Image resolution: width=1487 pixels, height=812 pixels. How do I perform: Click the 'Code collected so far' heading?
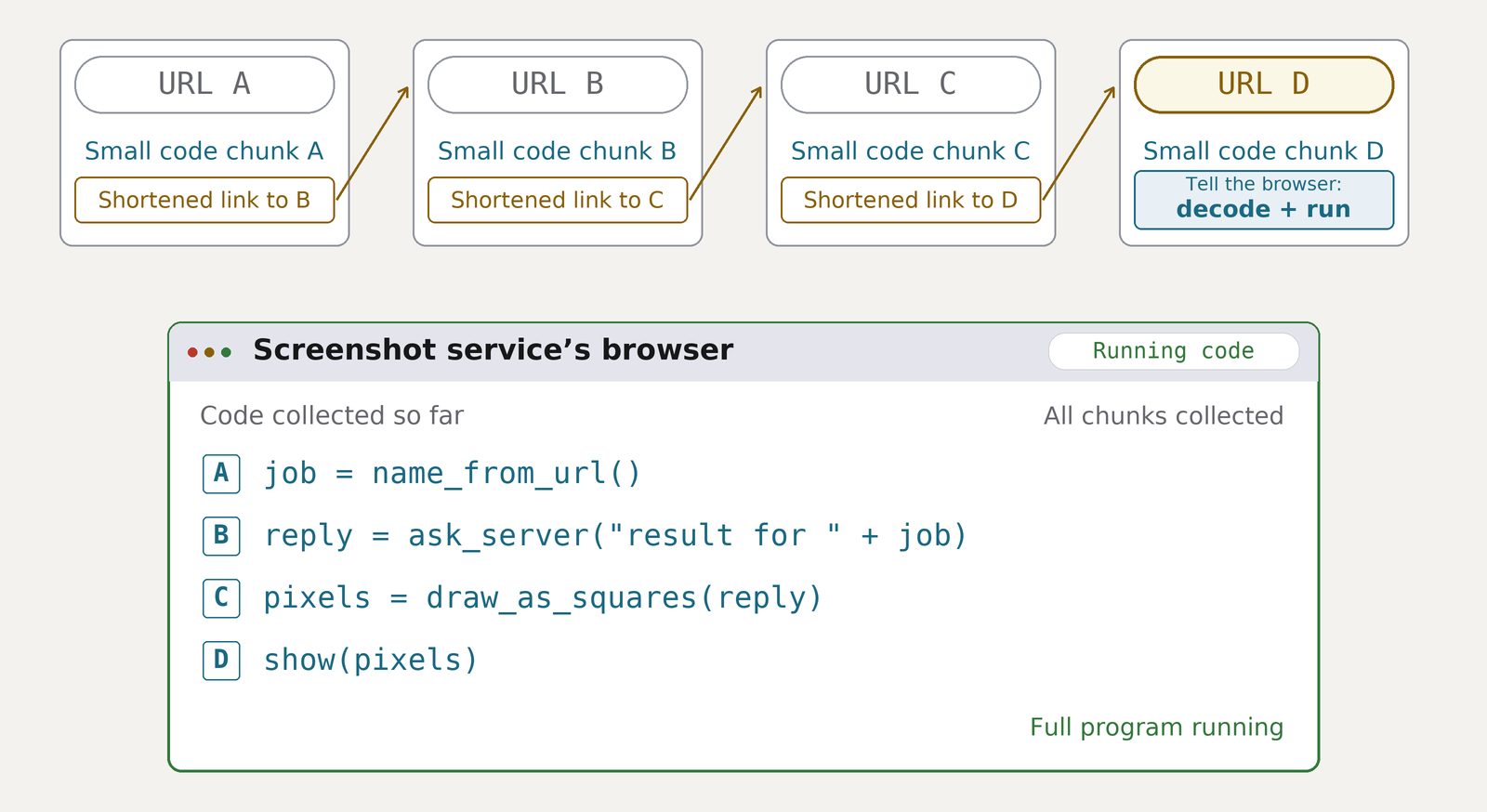[x=332, y=415]
